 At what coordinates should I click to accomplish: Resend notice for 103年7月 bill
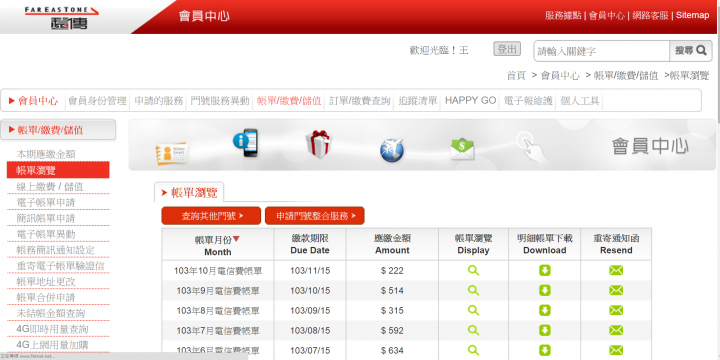tap(616, 330)
